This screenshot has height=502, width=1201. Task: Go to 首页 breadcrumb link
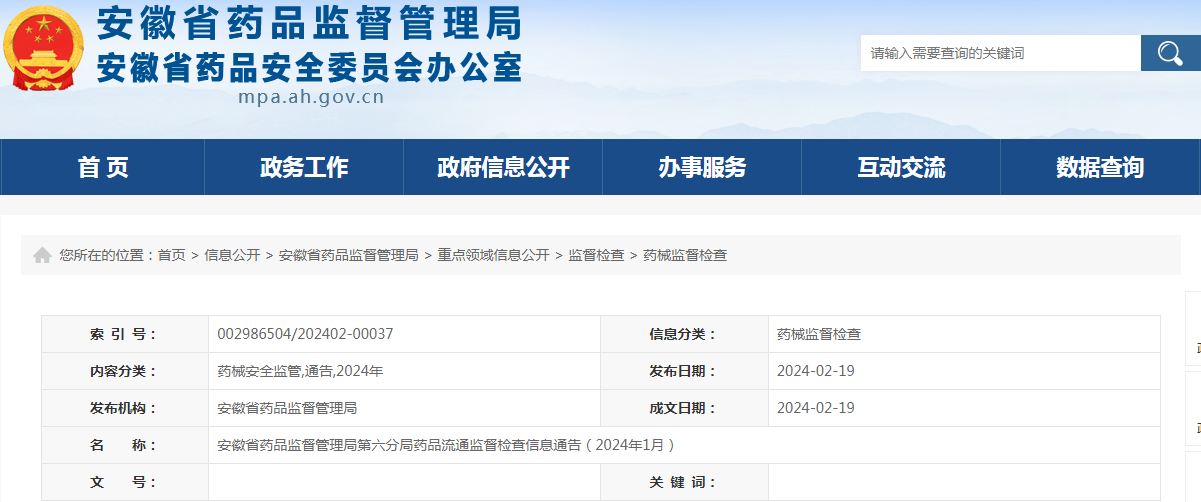pyautogui.click(x=171, y=255)
